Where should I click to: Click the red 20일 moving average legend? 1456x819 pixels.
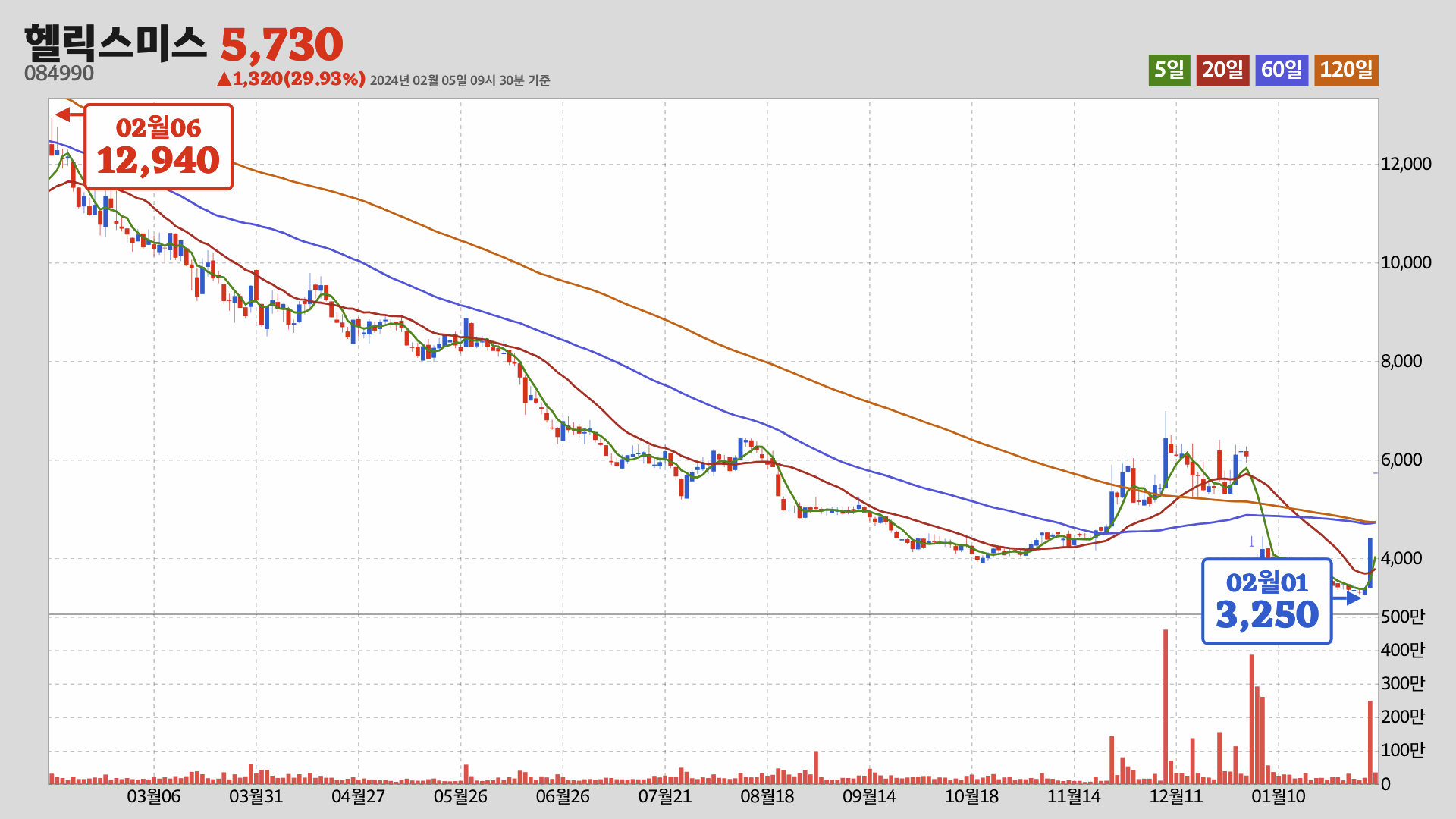click(x=1223, y=70)
